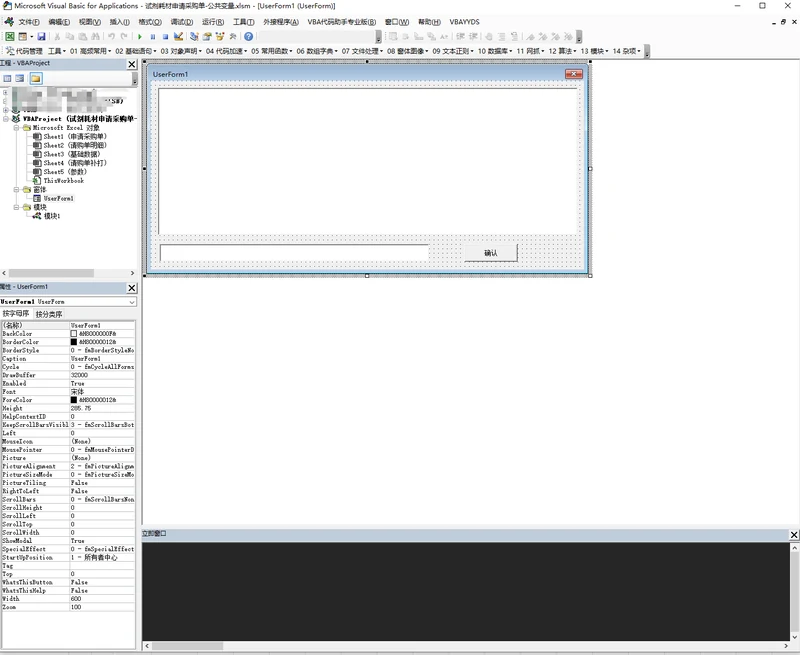Screen dimensions: 800x655
Task: Click the View Object icon in the project panel
Action: click(19, 78)
